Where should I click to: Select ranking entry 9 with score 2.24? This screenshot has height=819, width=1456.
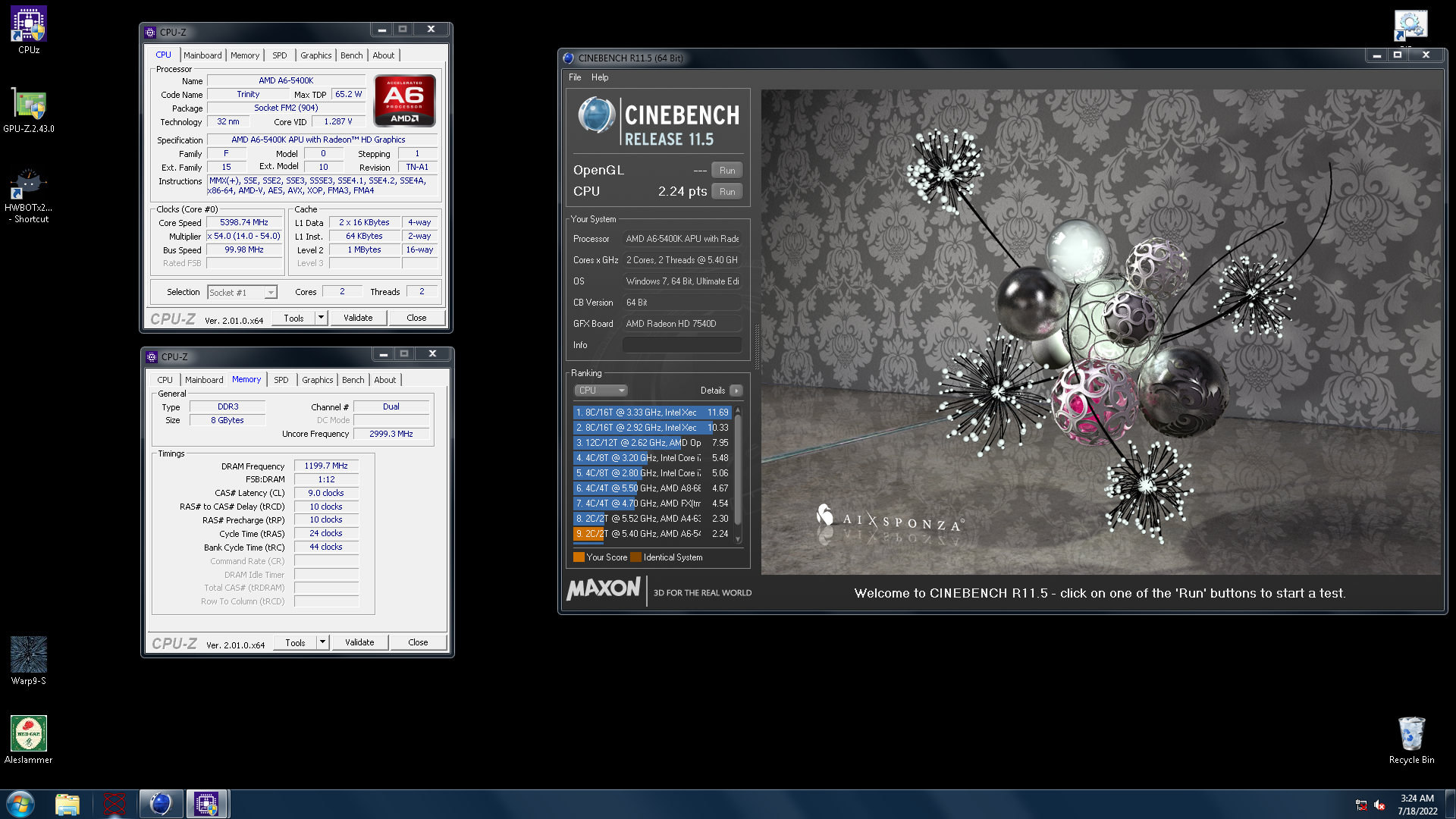pyautogui.click(x=651, y=534)
